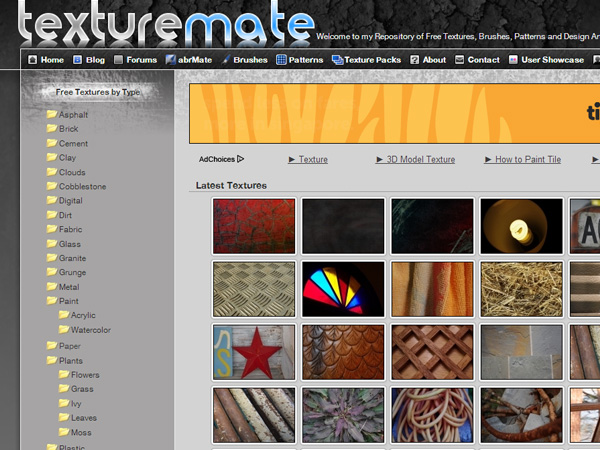Open the Plants category
This screenshot has height=450, width=600.
point(70,360)
